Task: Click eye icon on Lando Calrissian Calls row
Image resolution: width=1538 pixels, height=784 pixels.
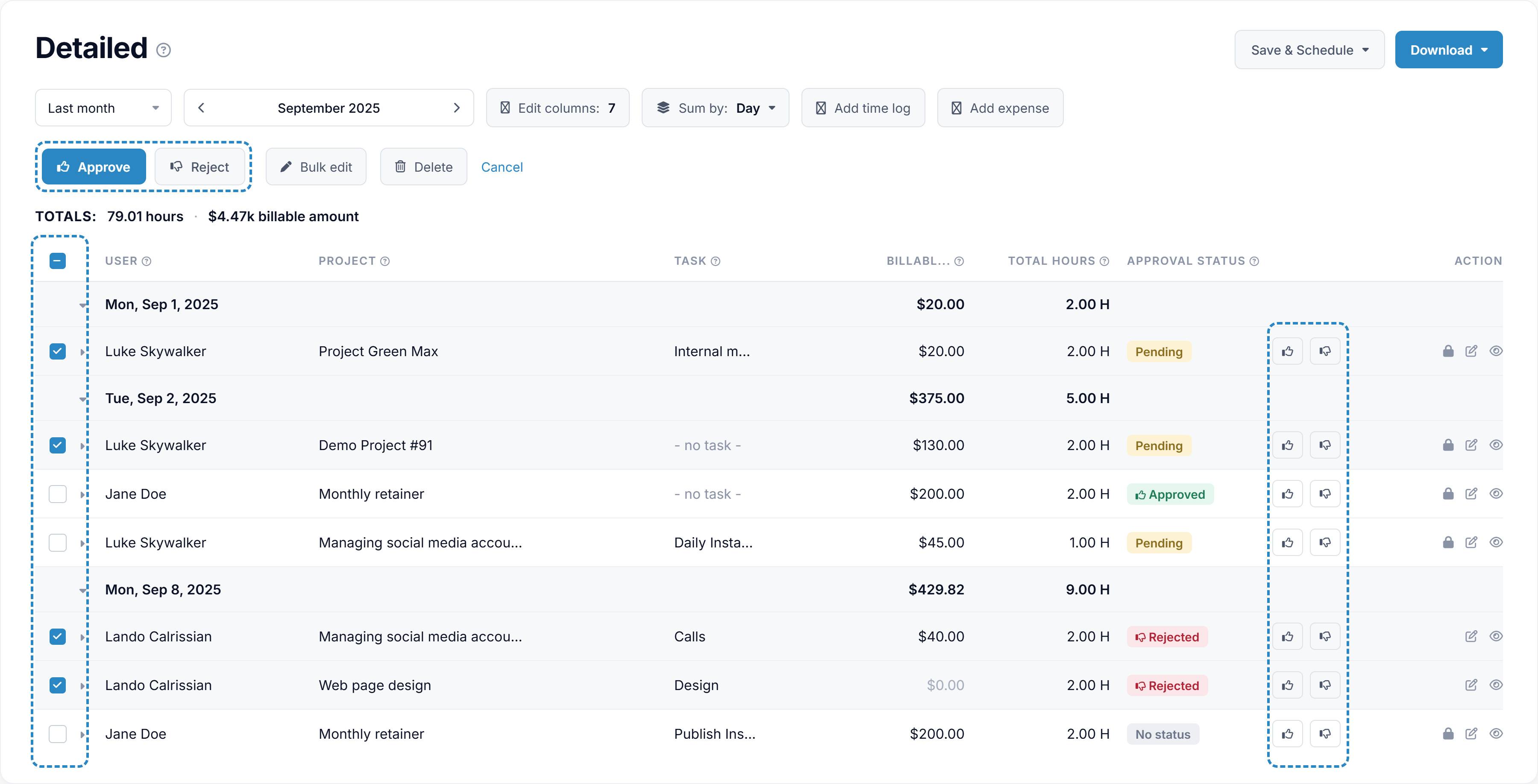Action: click(x=1496, y=637)
